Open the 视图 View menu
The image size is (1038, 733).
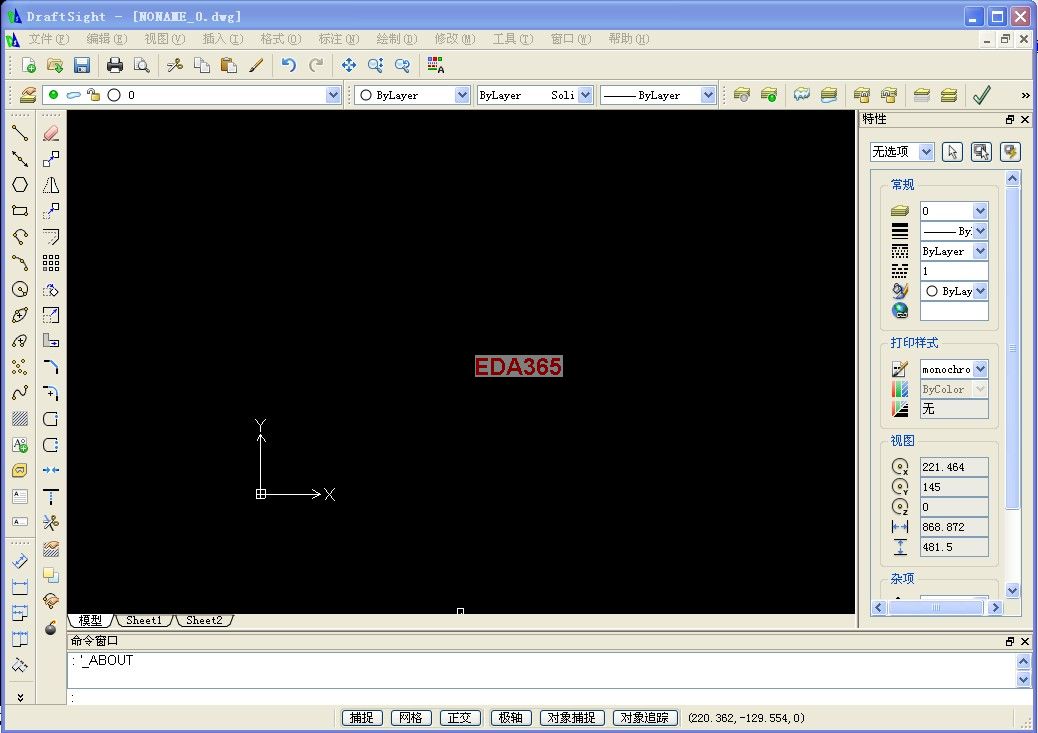coord(165,39)
